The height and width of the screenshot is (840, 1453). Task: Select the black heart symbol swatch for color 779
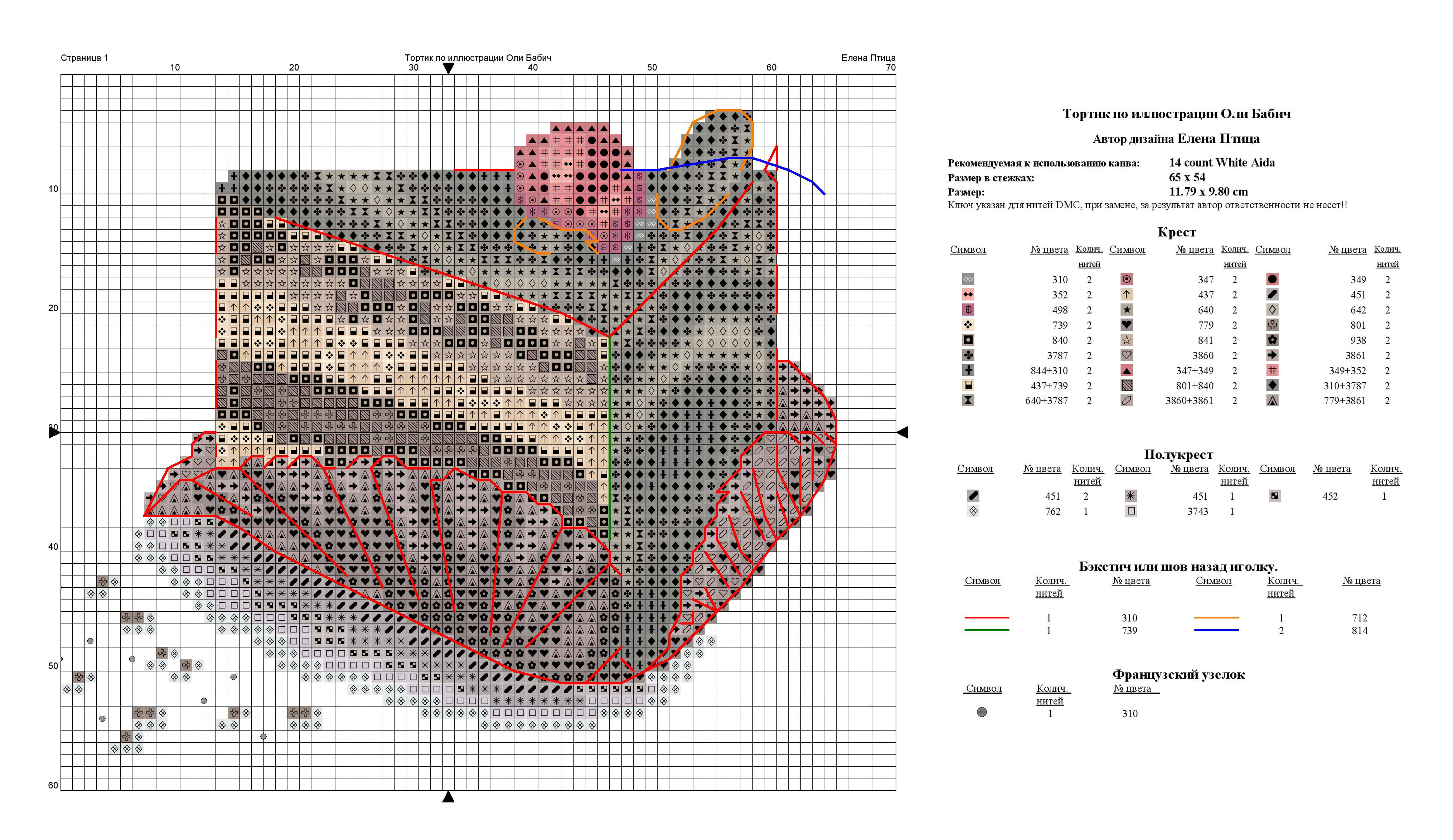pos(1126,325)
